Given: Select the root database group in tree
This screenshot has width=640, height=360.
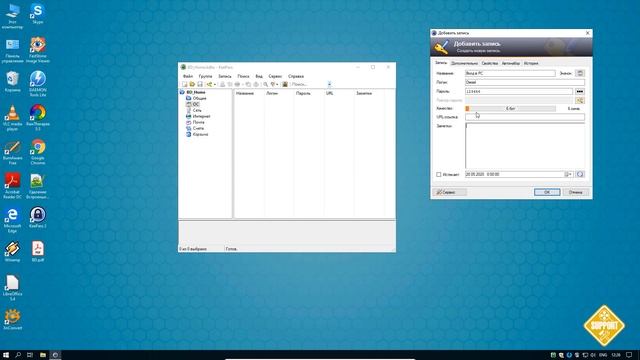Looking at the screenshot, I should pyautogui.click(x=196, y=92).
